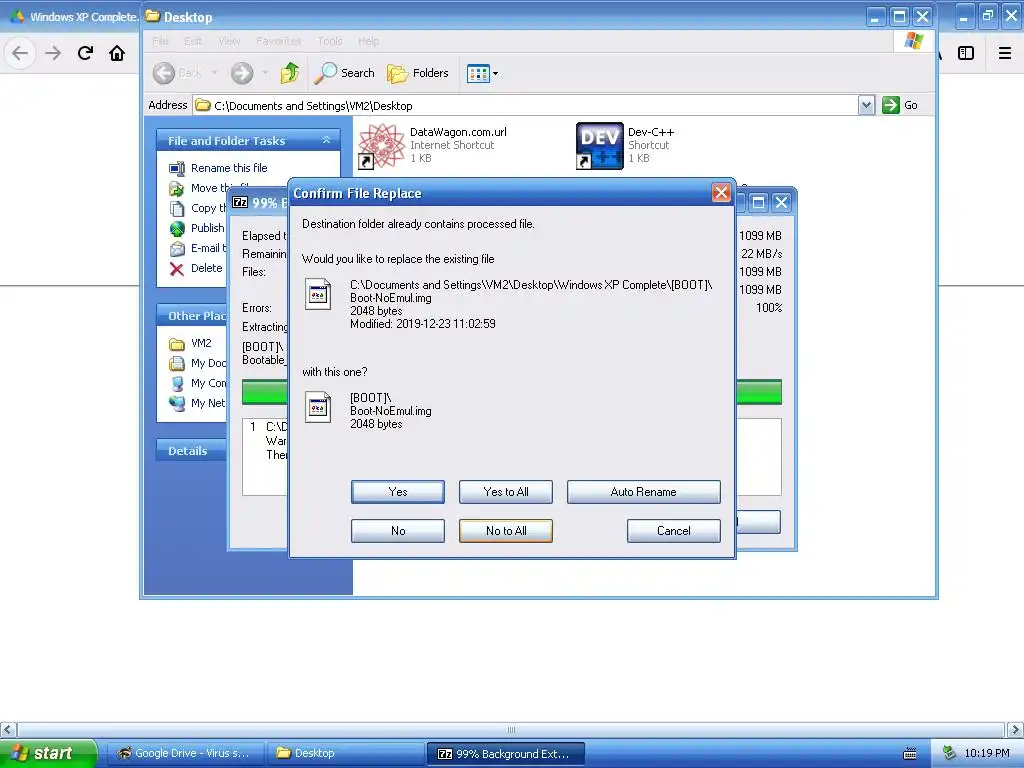
Task: Click the browser forward arrow
Action: tap(53, 53)
